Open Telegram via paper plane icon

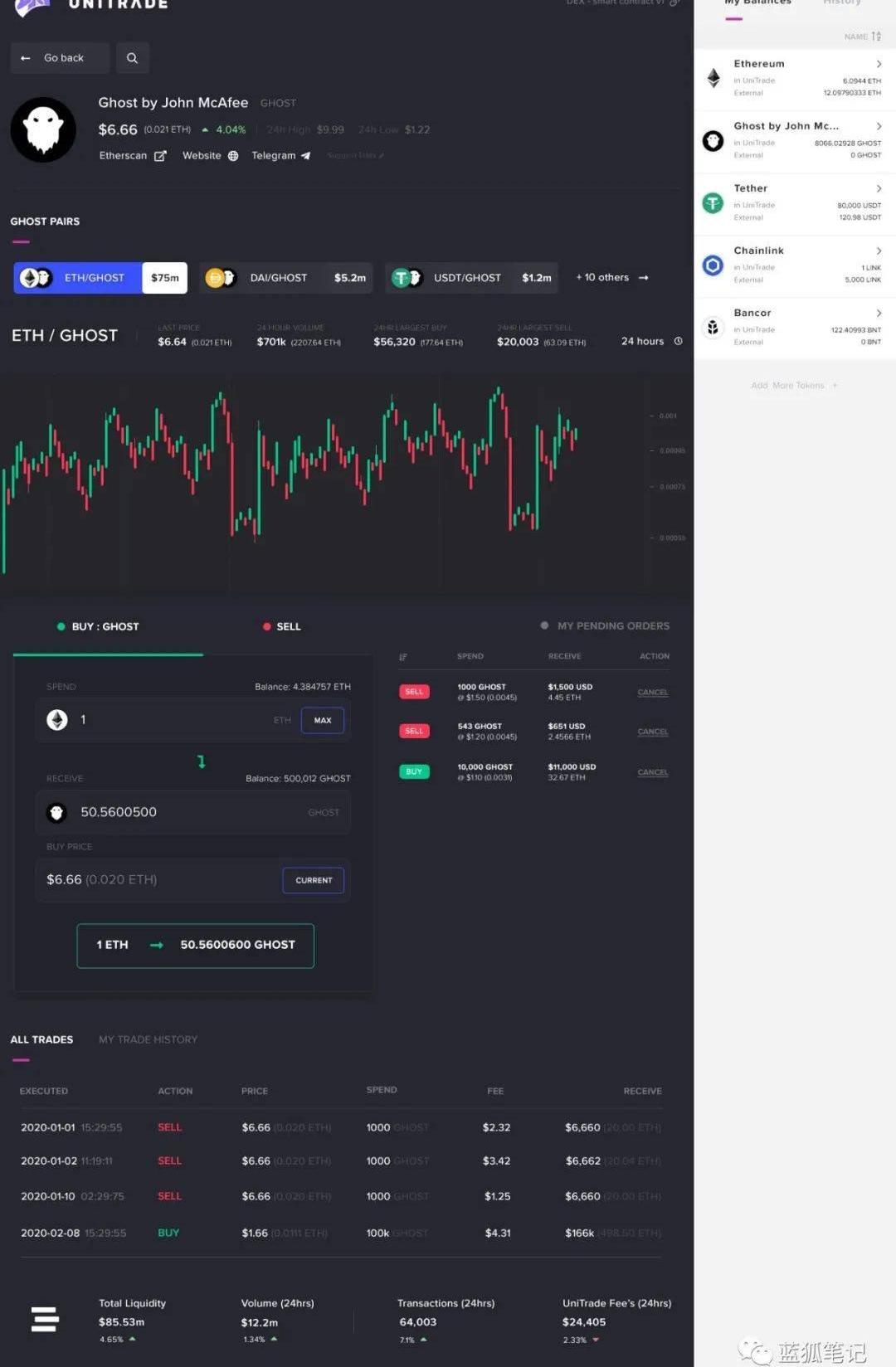tap(305, 156)
